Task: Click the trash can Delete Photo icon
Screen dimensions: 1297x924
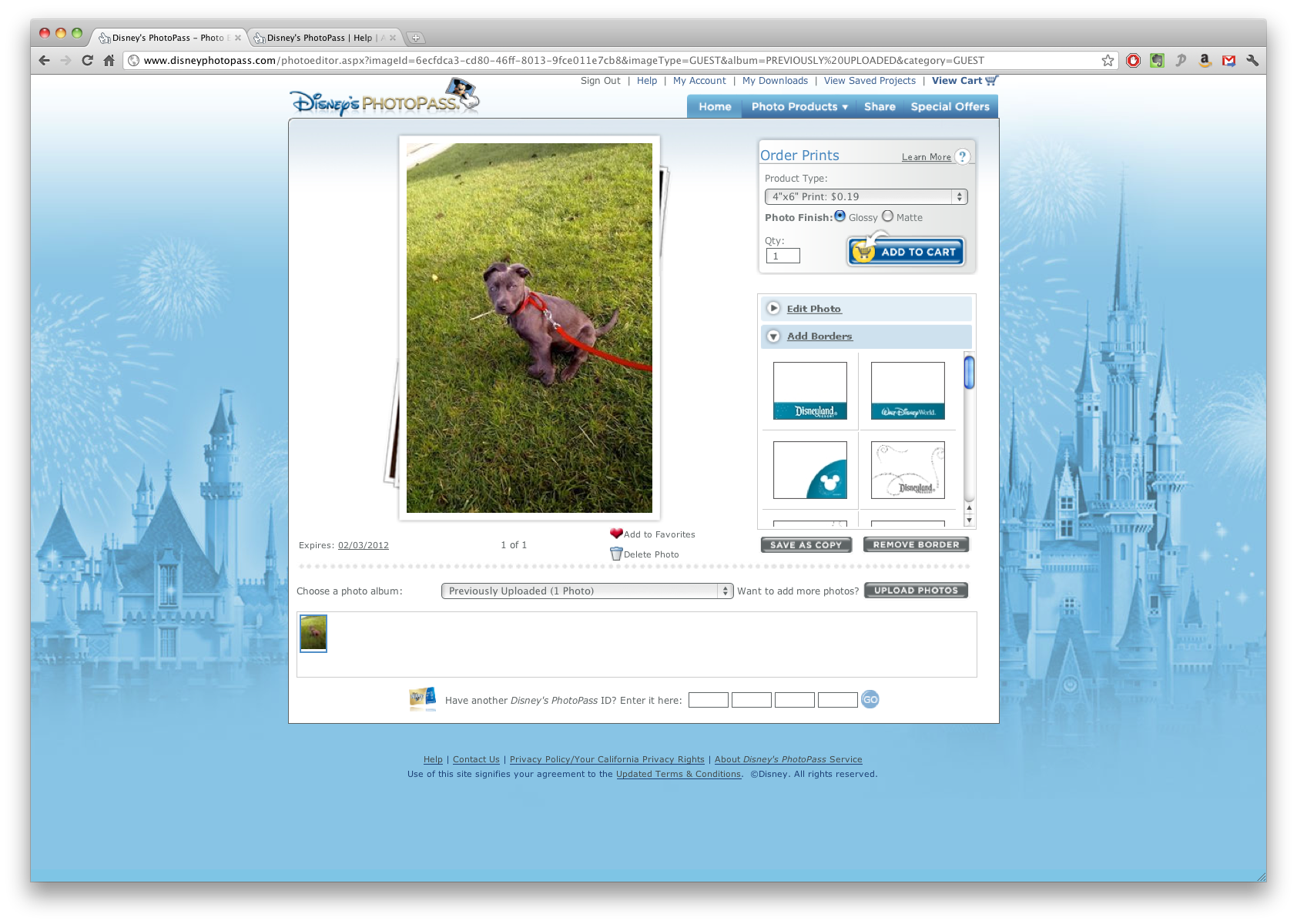Action: click(616, 554)
